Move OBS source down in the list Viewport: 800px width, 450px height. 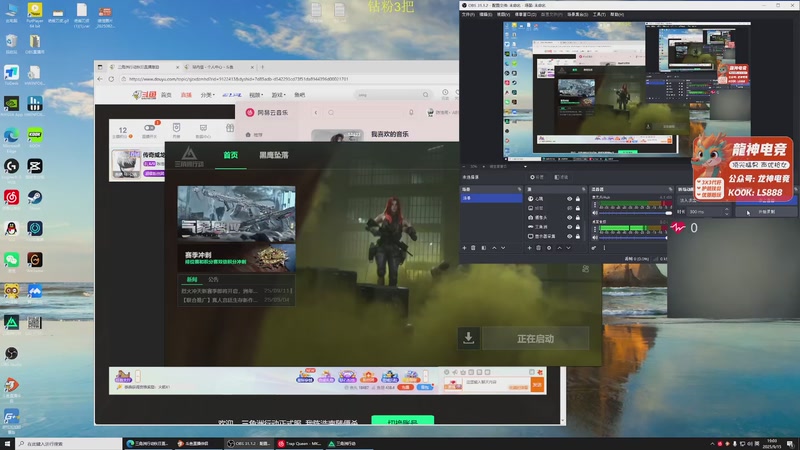pyautogui.click(x=568, y=248)
